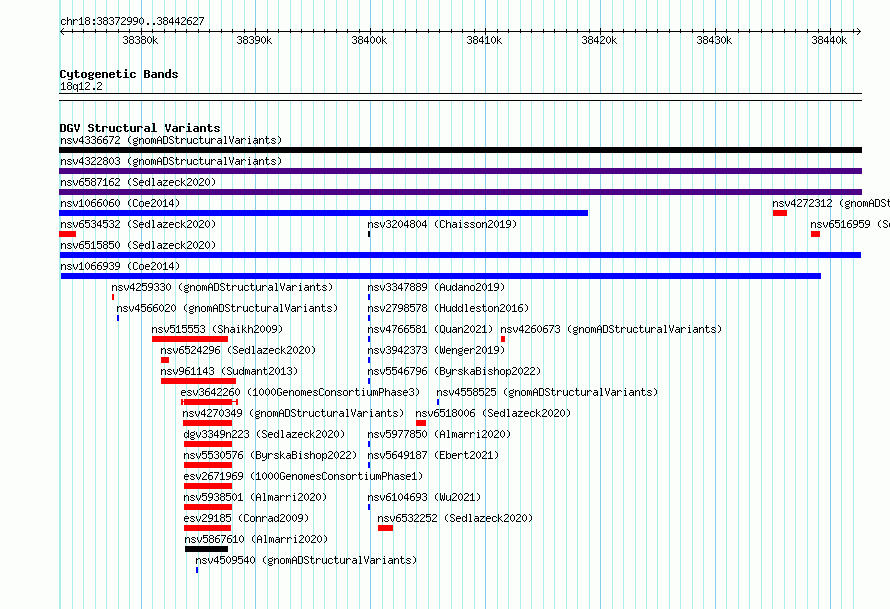
Task: Select the red nsv961143 variant bar
Action: pos(198,381)
